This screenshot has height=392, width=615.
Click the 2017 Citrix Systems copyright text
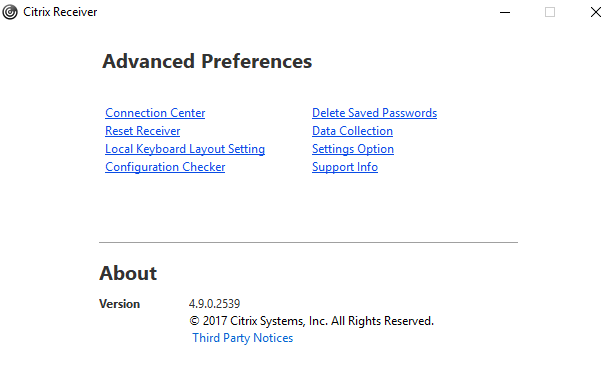click(x=311, y=321)
